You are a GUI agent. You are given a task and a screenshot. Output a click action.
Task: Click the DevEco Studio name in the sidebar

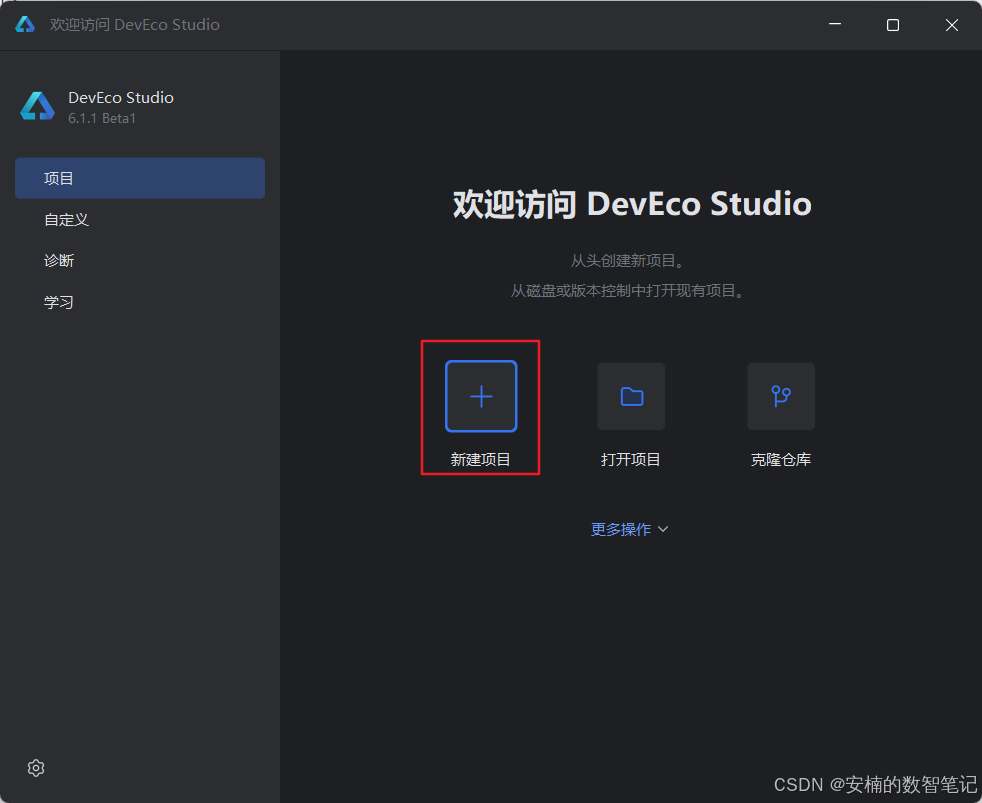click(121, 98)
